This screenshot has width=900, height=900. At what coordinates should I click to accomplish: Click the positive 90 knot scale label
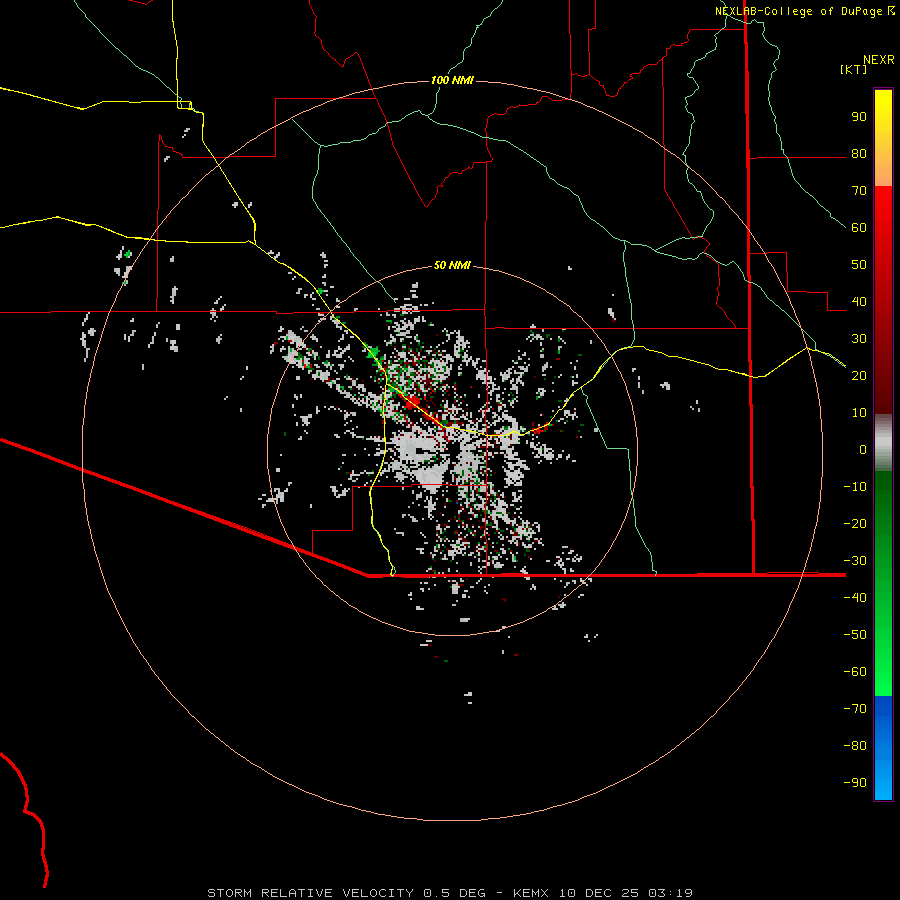859,117
